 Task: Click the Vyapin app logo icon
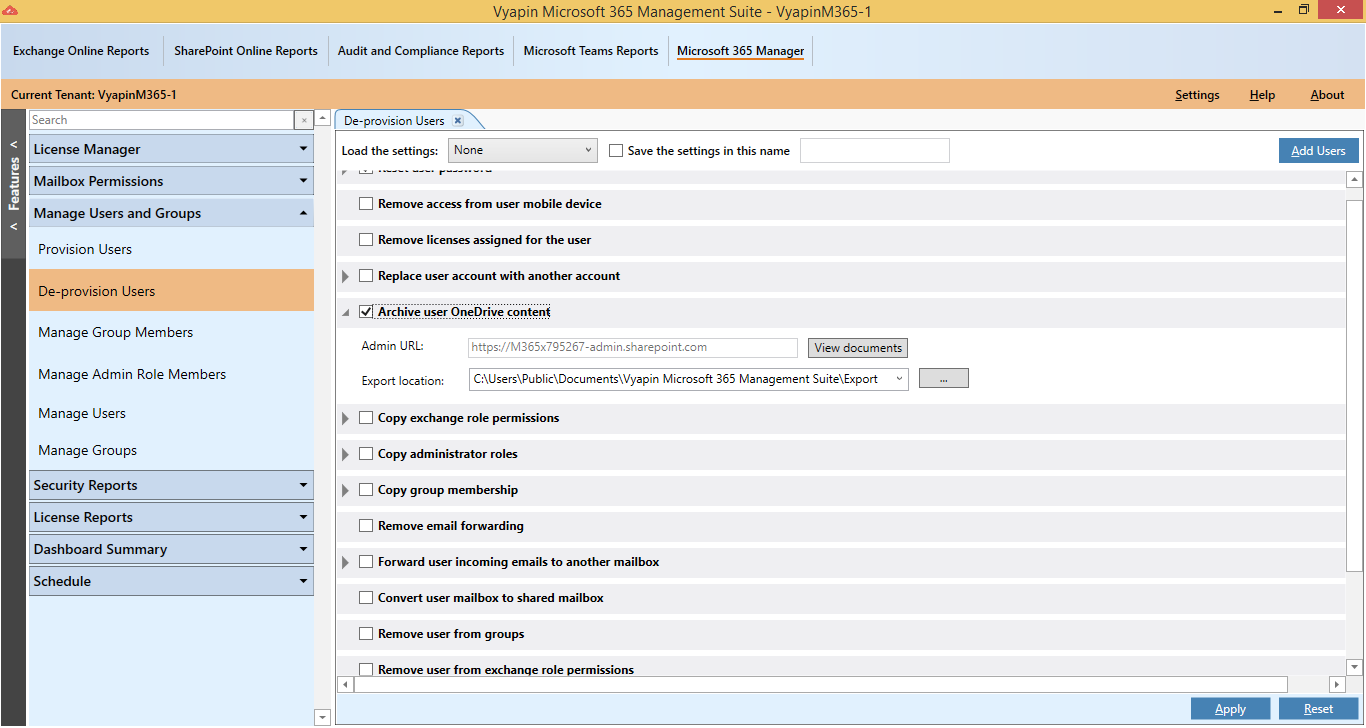(x=10, y=10)
